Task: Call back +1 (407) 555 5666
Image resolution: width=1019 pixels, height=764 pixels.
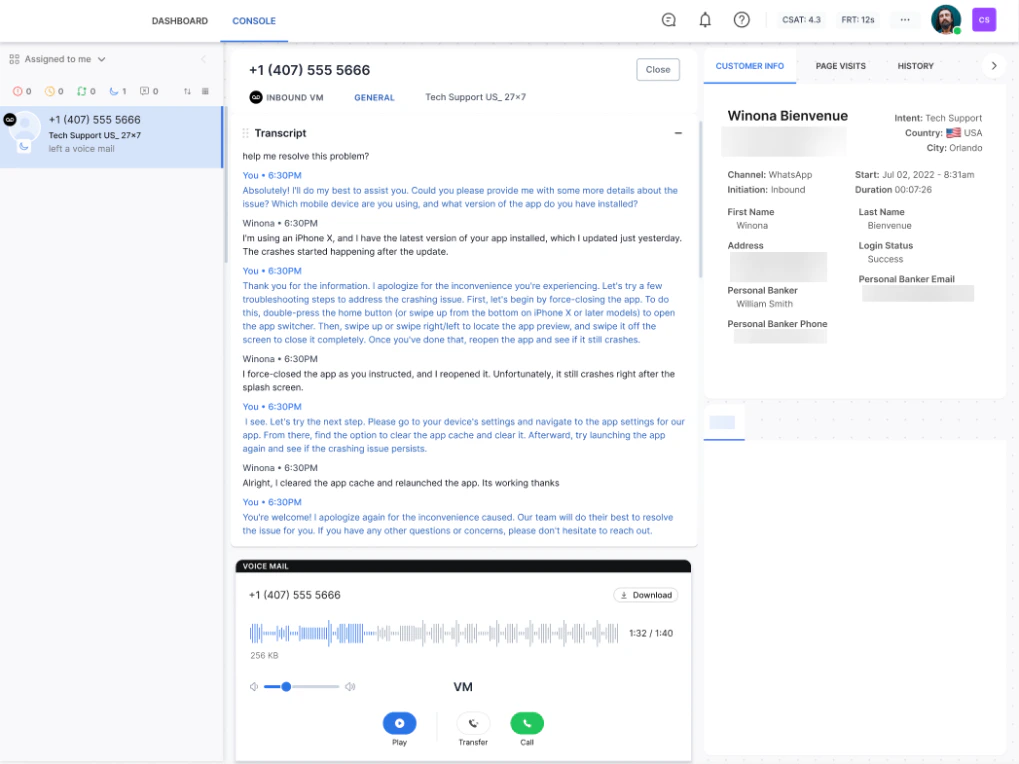Action: tap(527, 722)
